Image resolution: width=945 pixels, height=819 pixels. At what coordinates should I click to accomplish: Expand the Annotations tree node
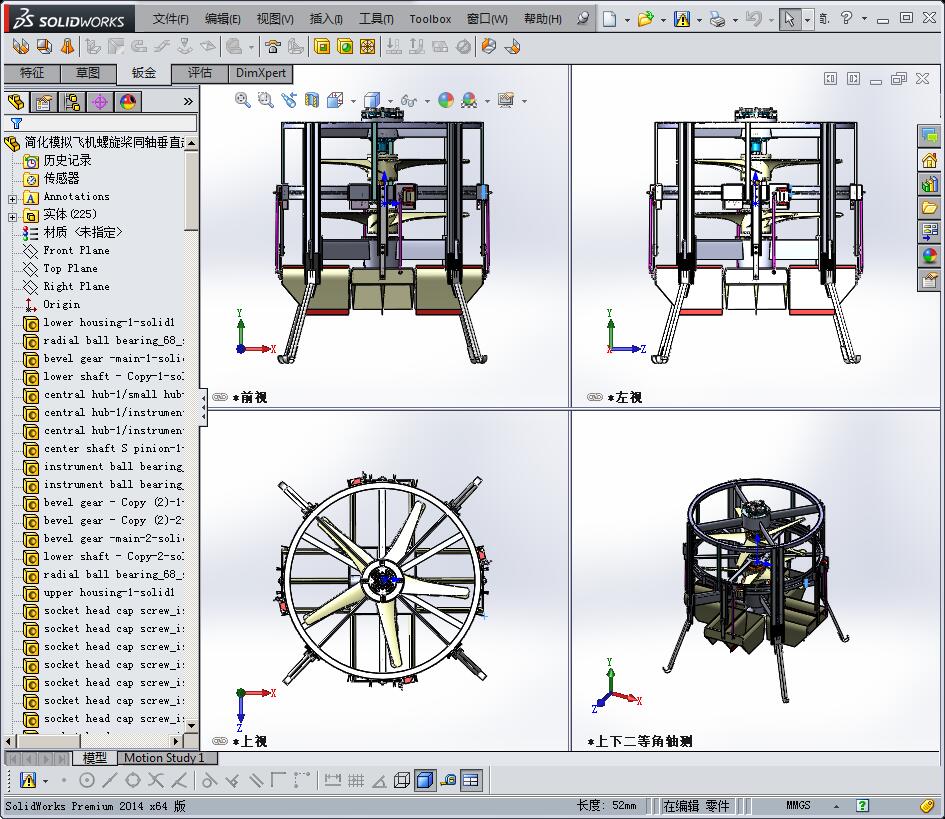12,197
